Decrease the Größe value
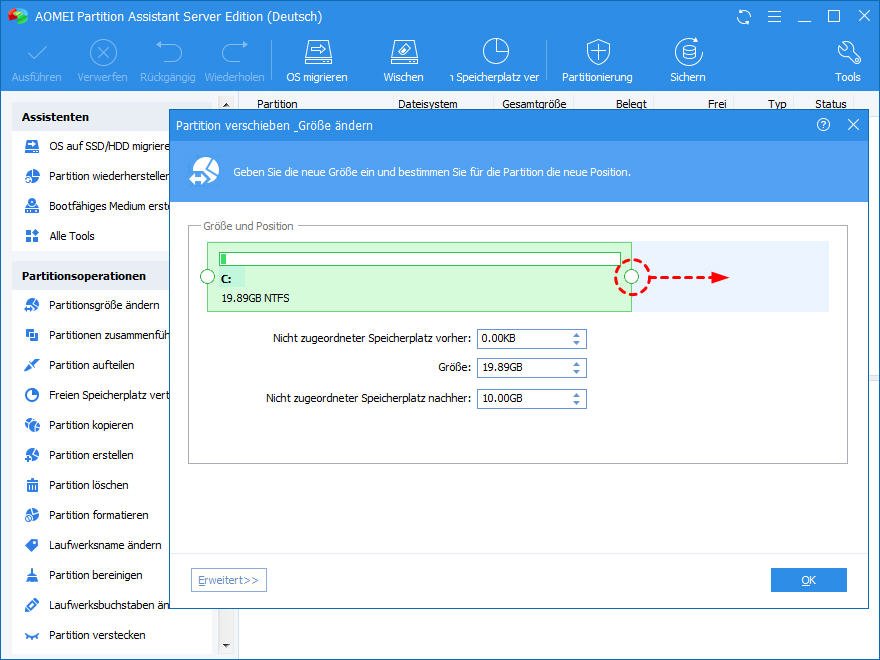880x660 pixels. (x=576, y=372)
